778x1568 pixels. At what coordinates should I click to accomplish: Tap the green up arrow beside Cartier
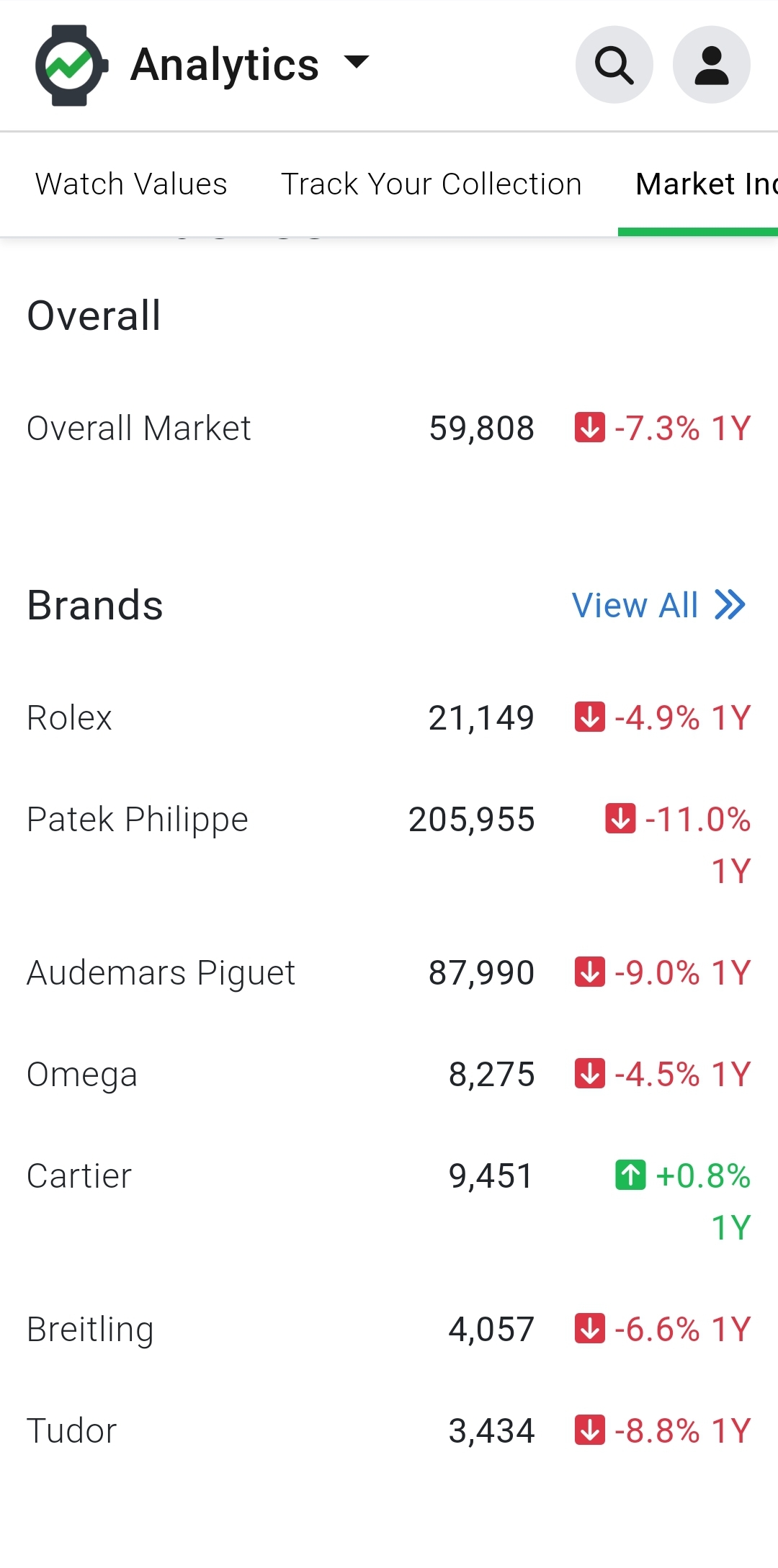[x=630, y=1175]
